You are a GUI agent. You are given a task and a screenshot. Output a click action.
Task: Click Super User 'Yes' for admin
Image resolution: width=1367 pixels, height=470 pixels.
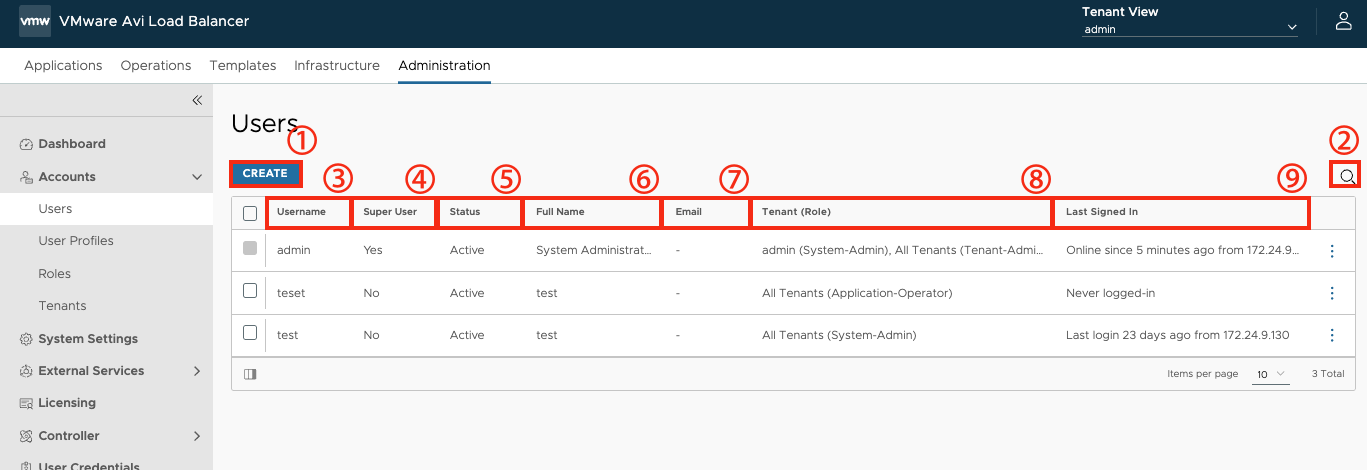point(373,250)
